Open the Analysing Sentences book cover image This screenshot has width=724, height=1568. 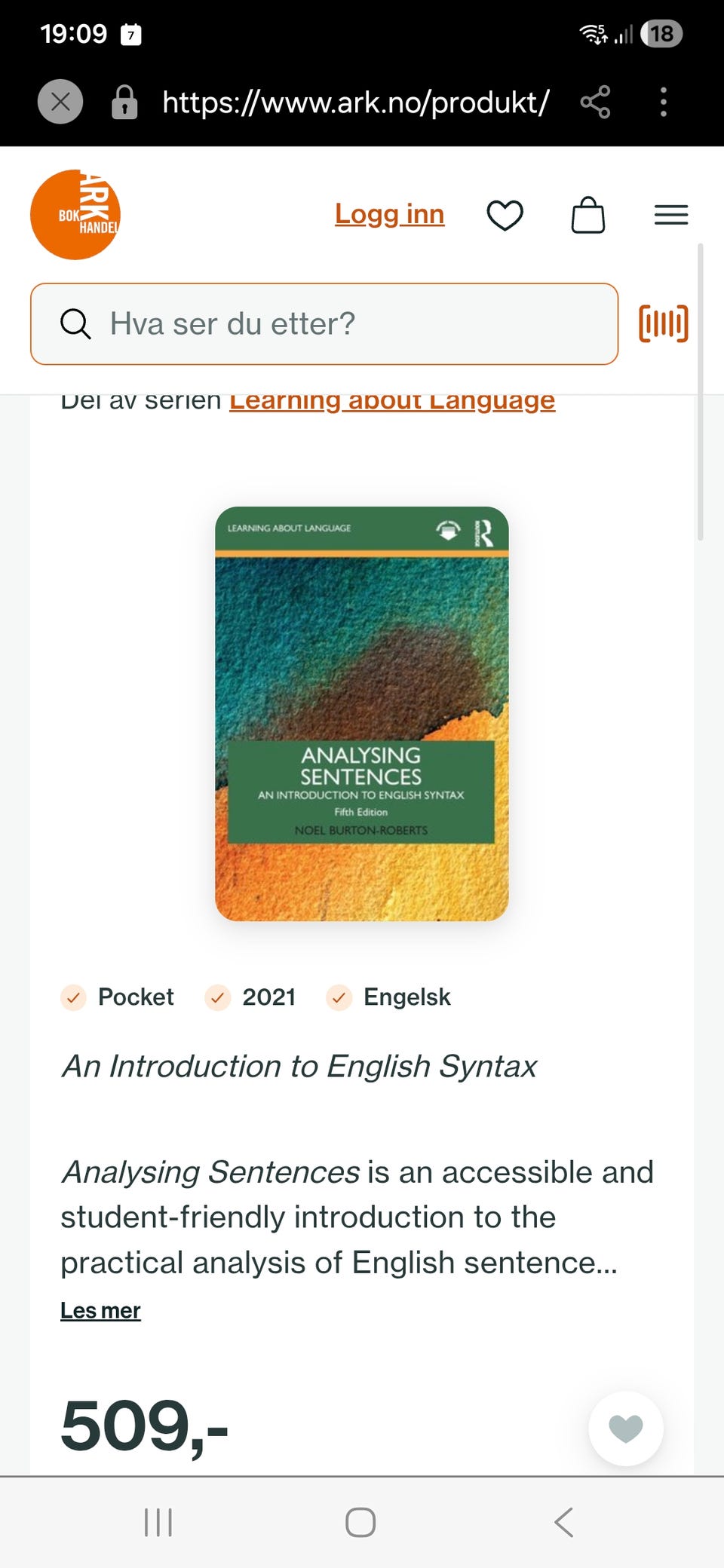362,714
